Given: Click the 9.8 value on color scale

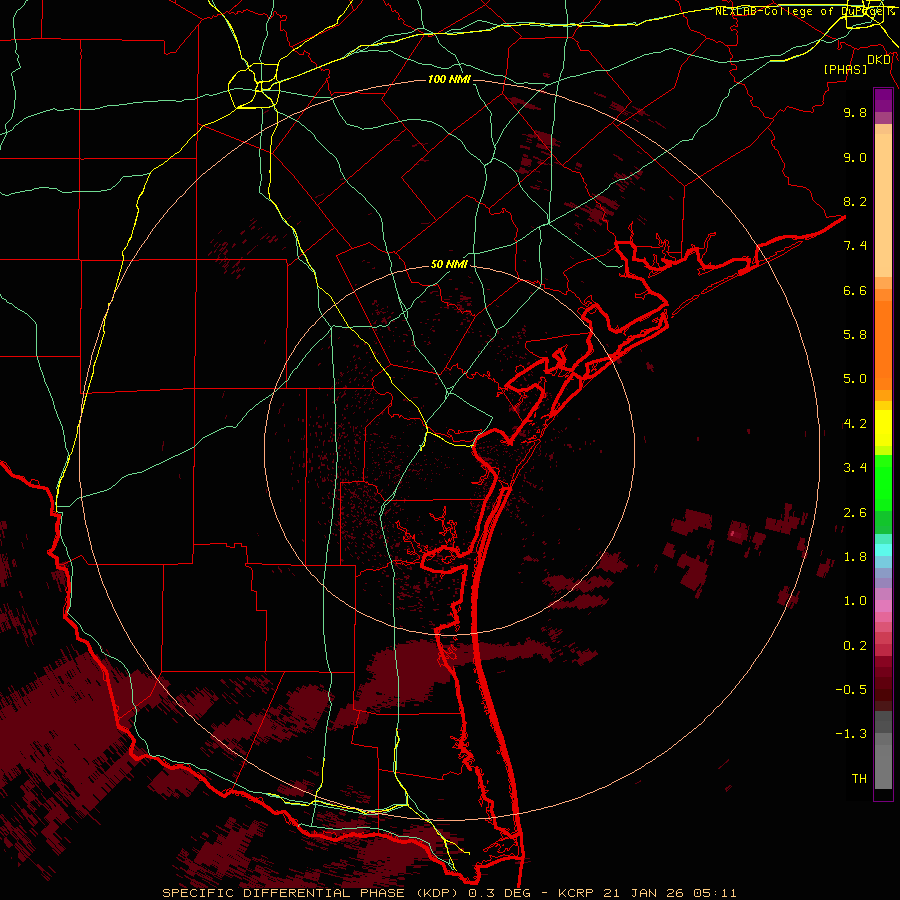Looking at the screenshot, I should coord(855,112).
